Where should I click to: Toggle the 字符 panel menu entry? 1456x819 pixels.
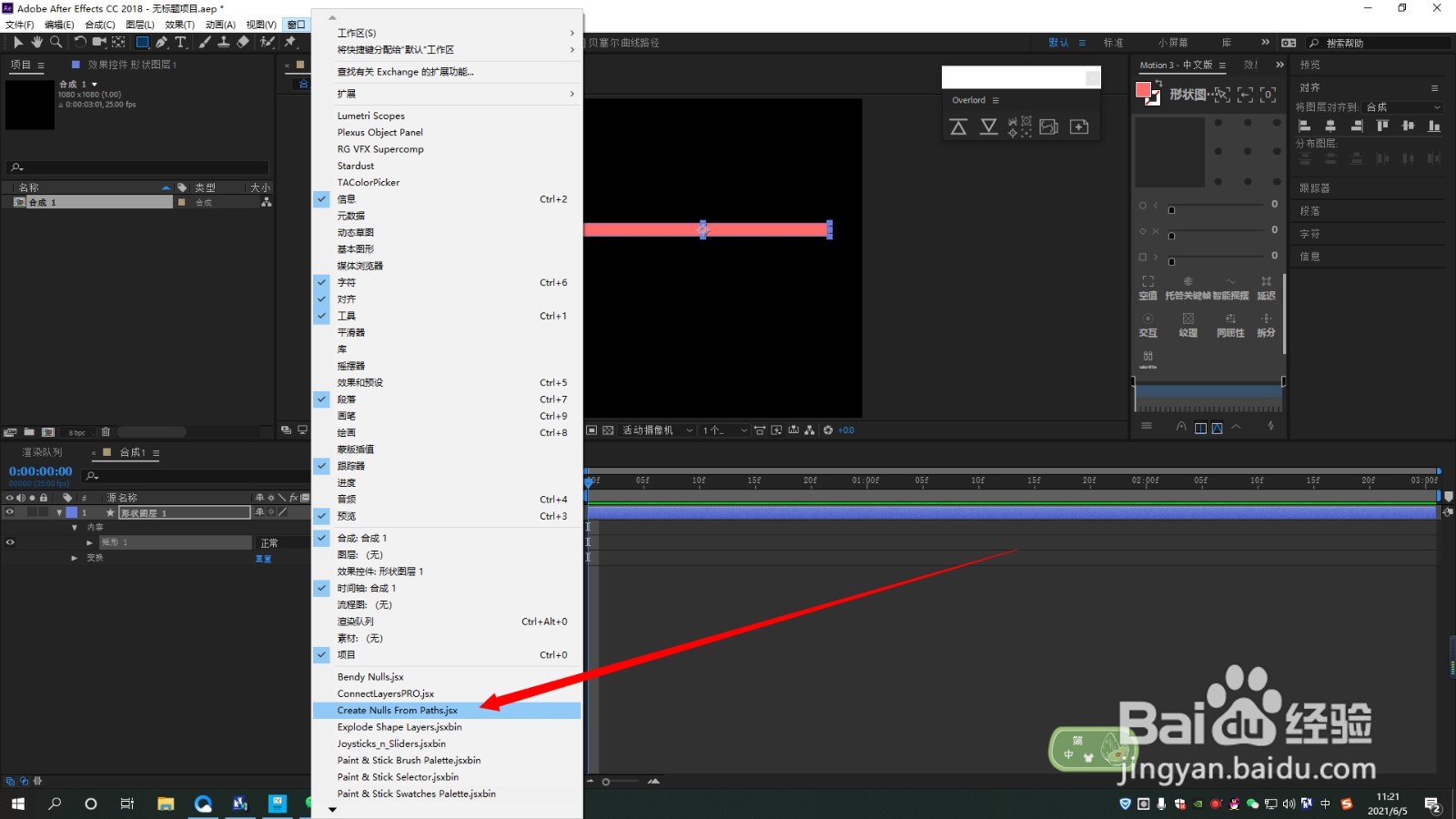pyautogui.click(x=447, y=283)
